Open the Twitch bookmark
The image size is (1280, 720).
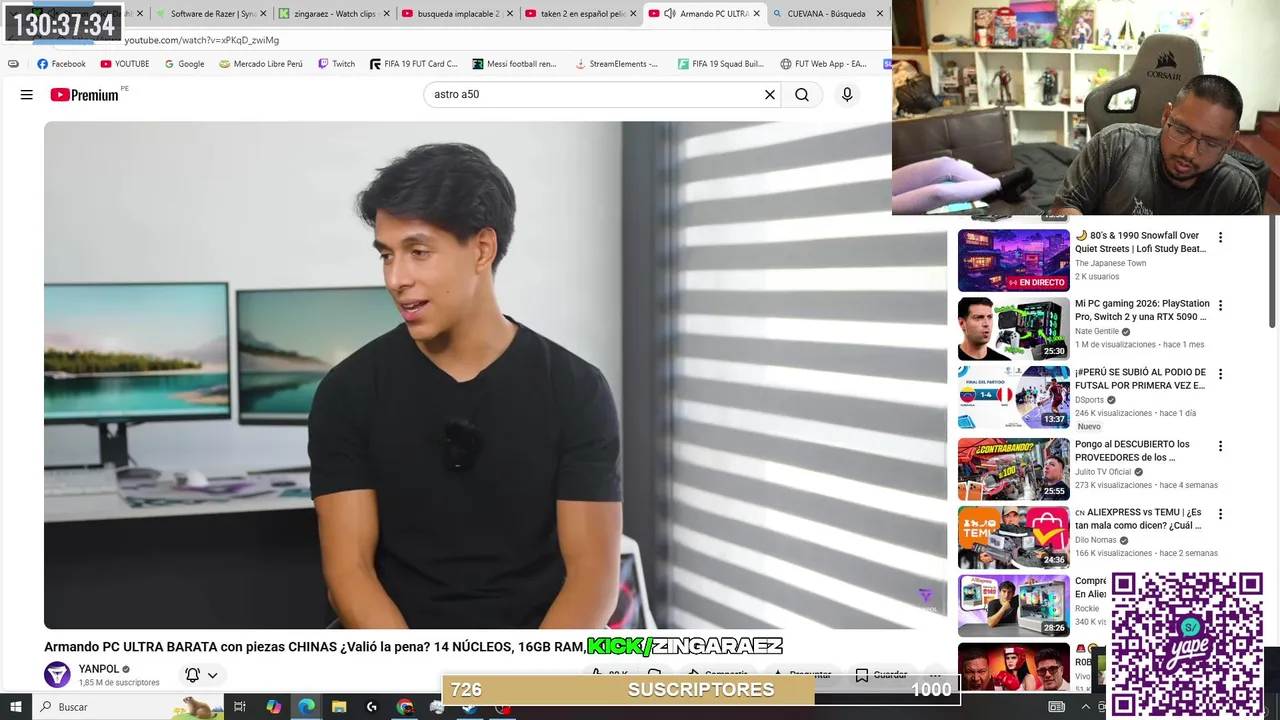click(x=336, y=64)
